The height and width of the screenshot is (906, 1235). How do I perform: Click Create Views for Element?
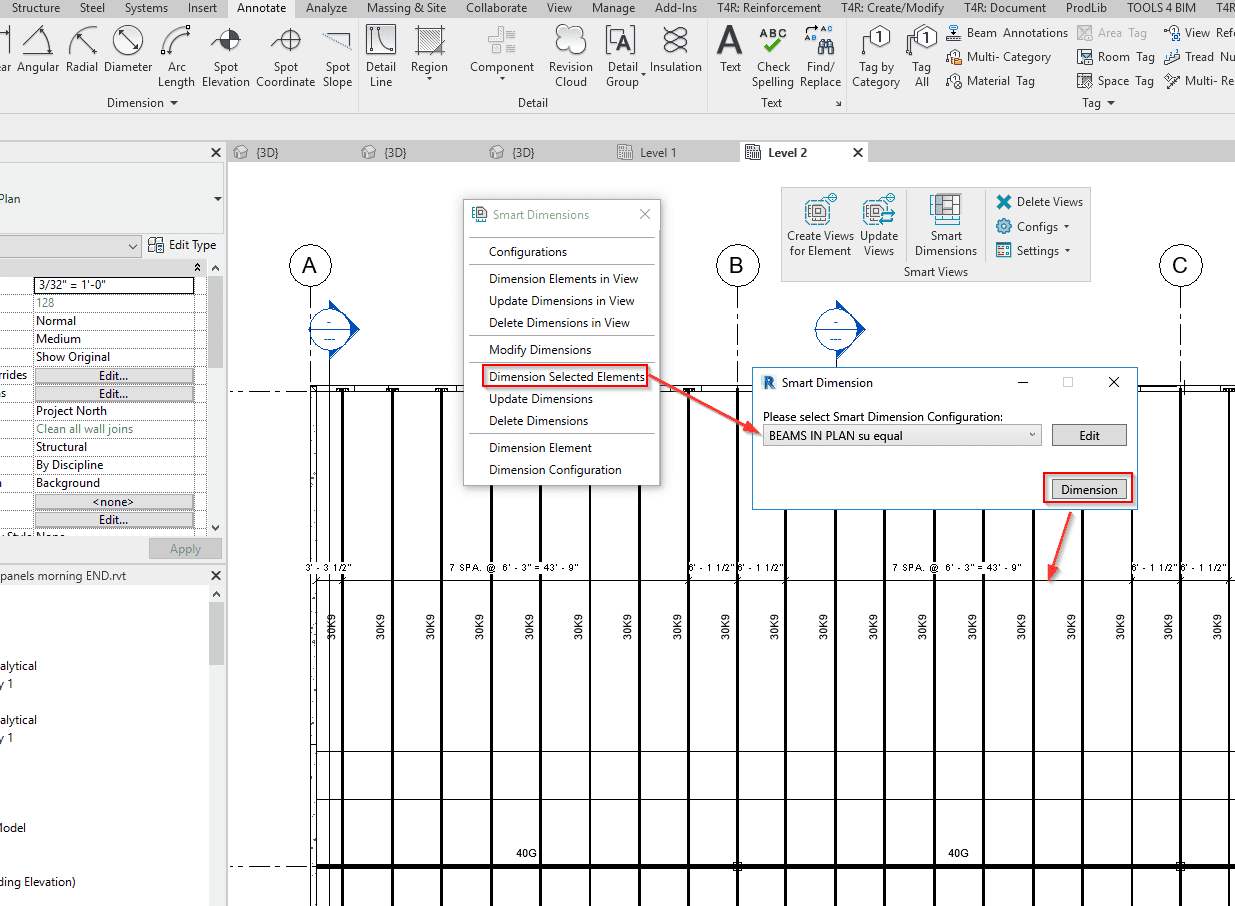pos(821,226)
